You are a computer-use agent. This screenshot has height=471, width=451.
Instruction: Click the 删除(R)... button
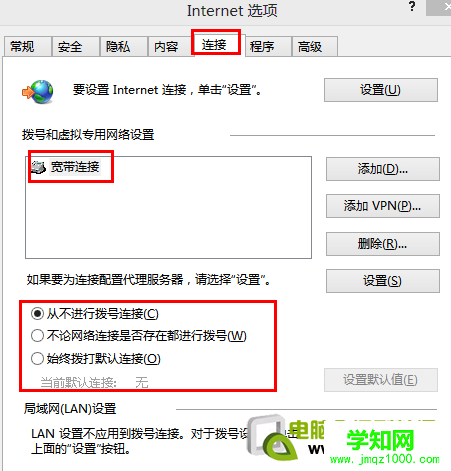(x=383, y=244)
